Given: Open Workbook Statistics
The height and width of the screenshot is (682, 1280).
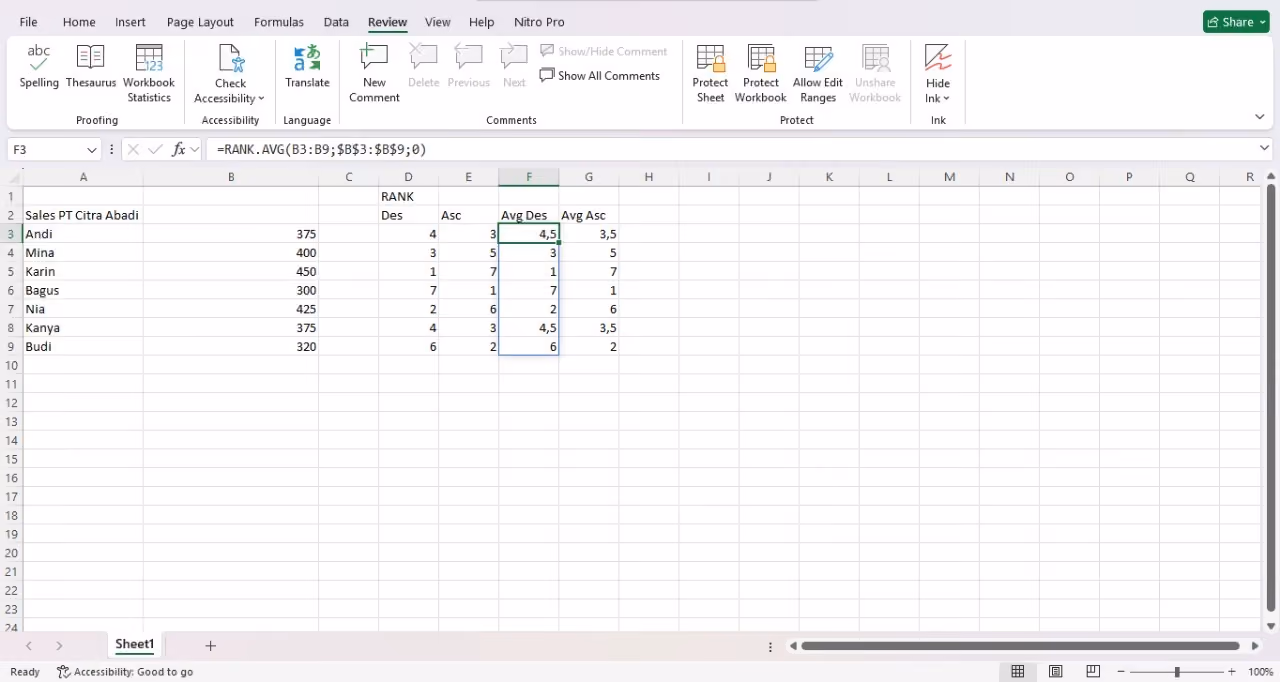Looking at the screenshot, I should (x=149, y=74).
